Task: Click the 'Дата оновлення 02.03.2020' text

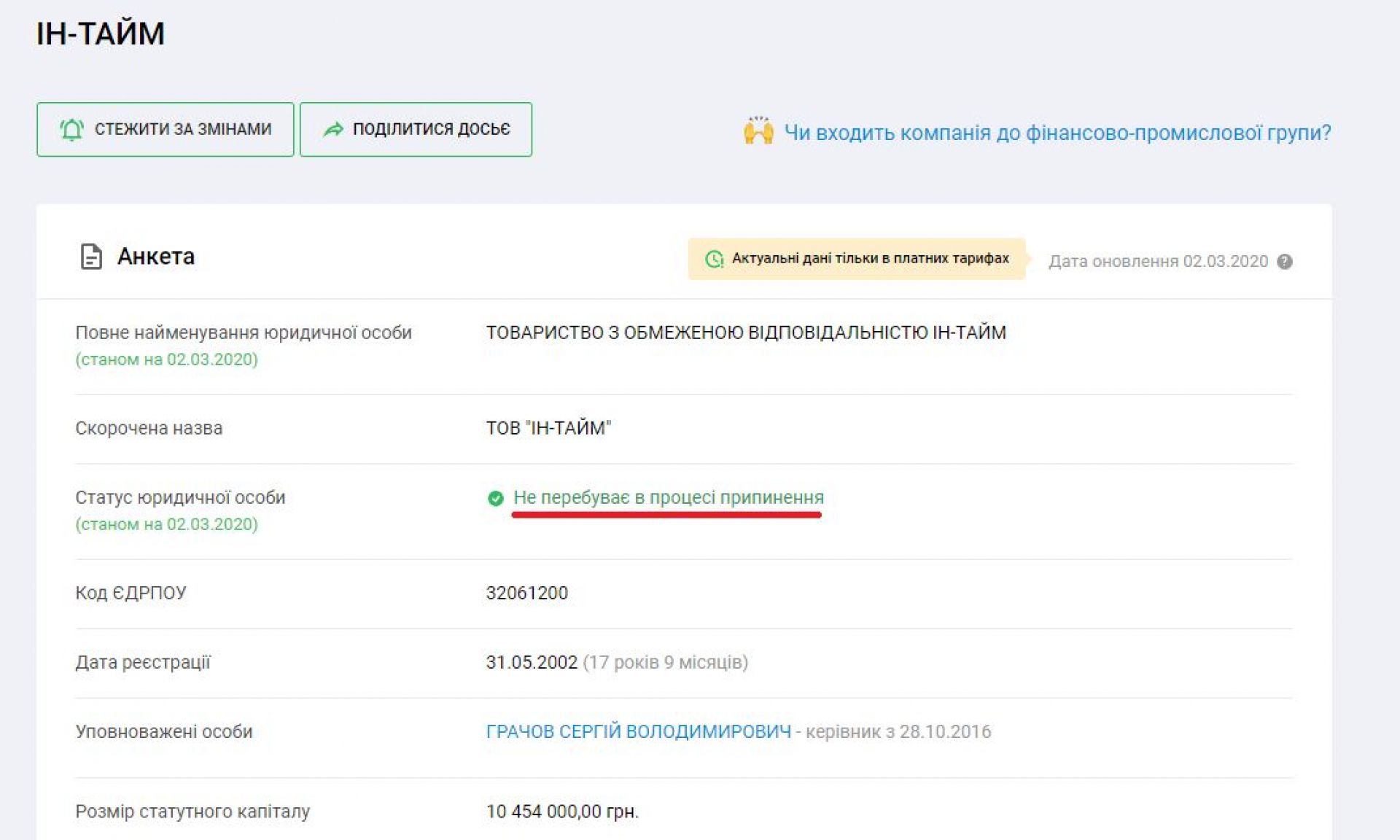Action: (1158, 261)
